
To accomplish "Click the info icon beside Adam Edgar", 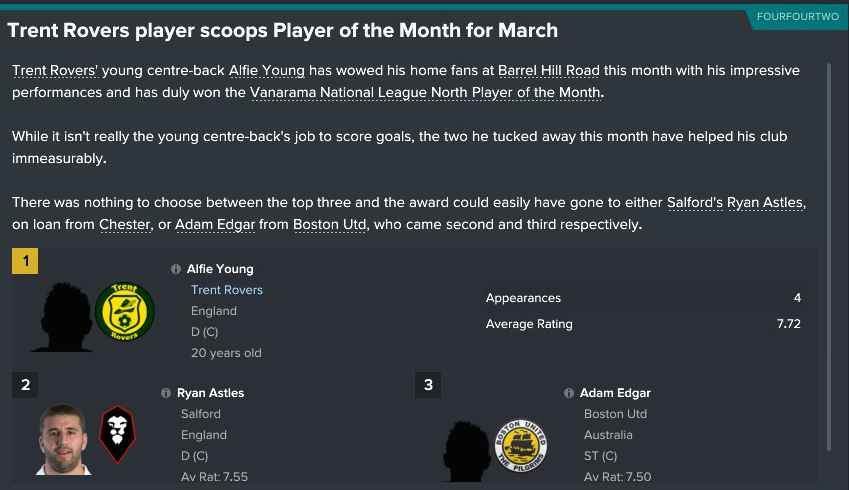I will (x=569, y=393).
